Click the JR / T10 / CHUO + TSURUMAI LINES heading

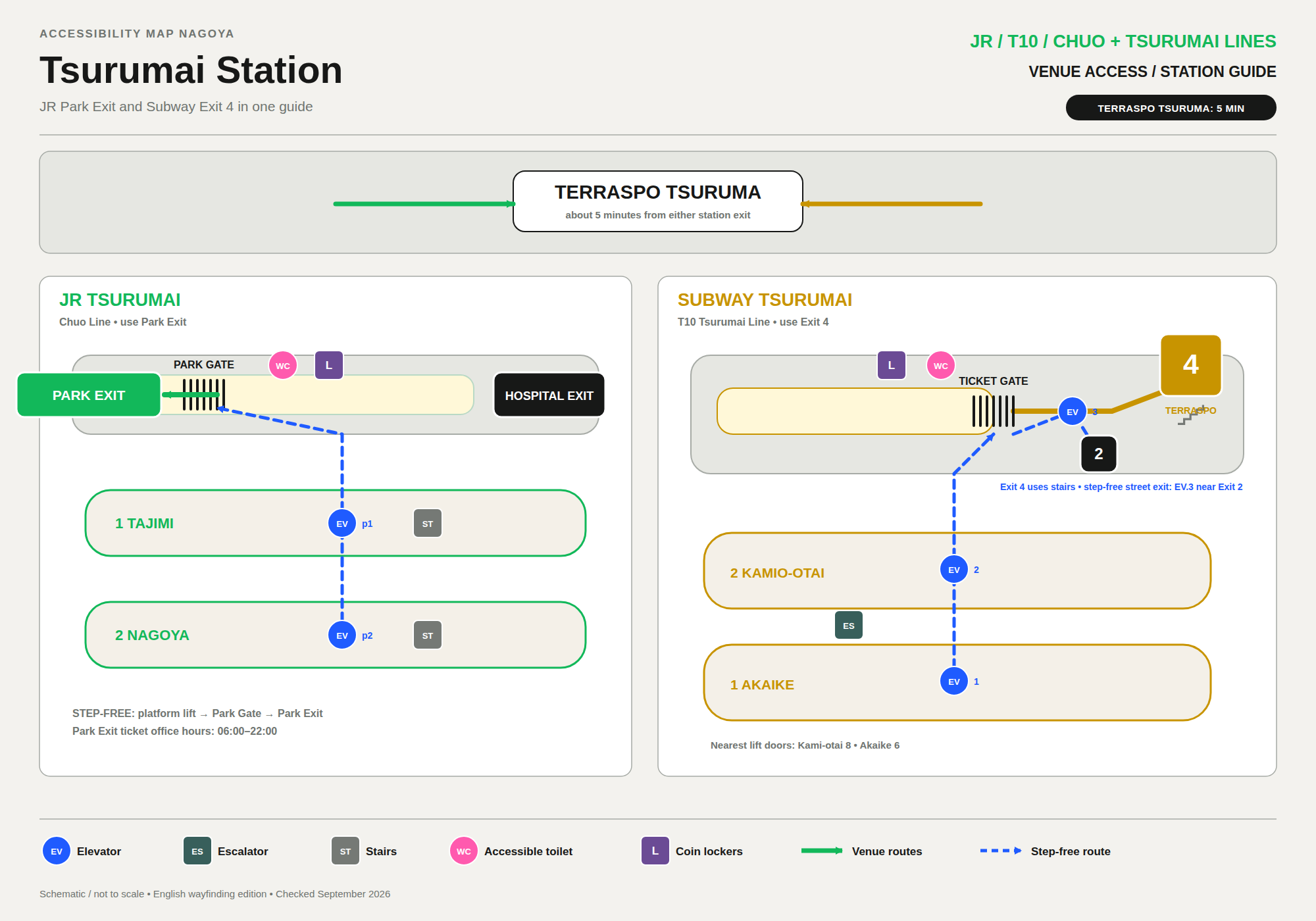[x=1123, y=41]
